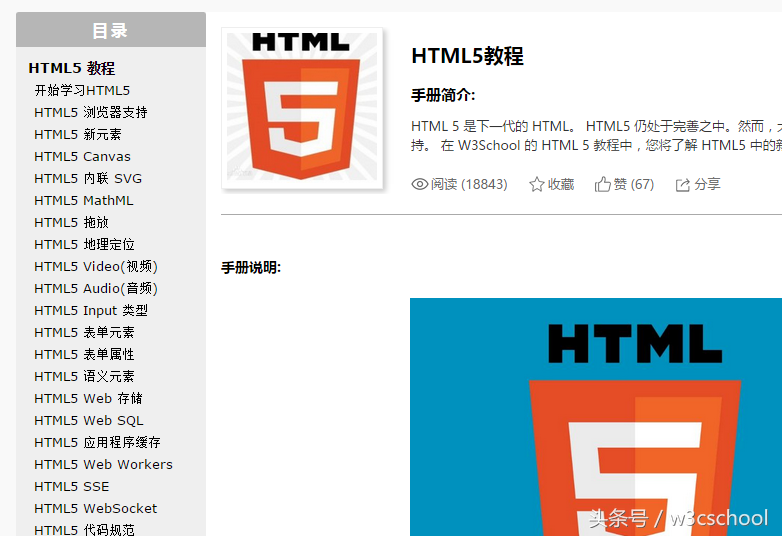The width and height of the screenshot is (782, 536).
Task: Select HTML5 新元素 from the directory
Action: (x=78, y=134)
